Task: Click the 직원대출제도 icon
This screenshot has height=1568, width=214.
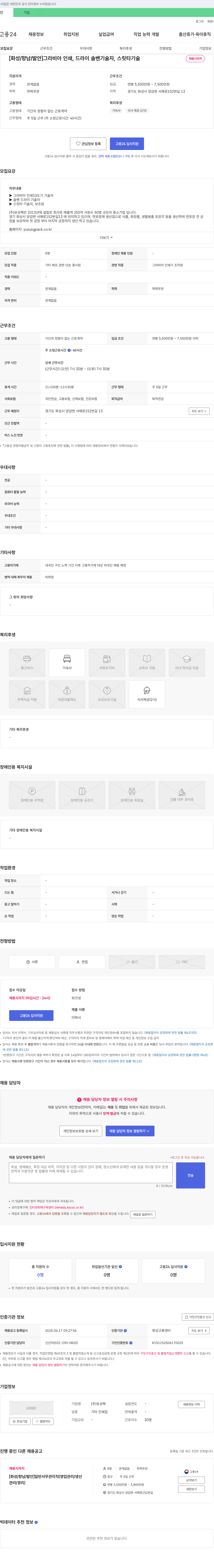Action: (67, 694)
